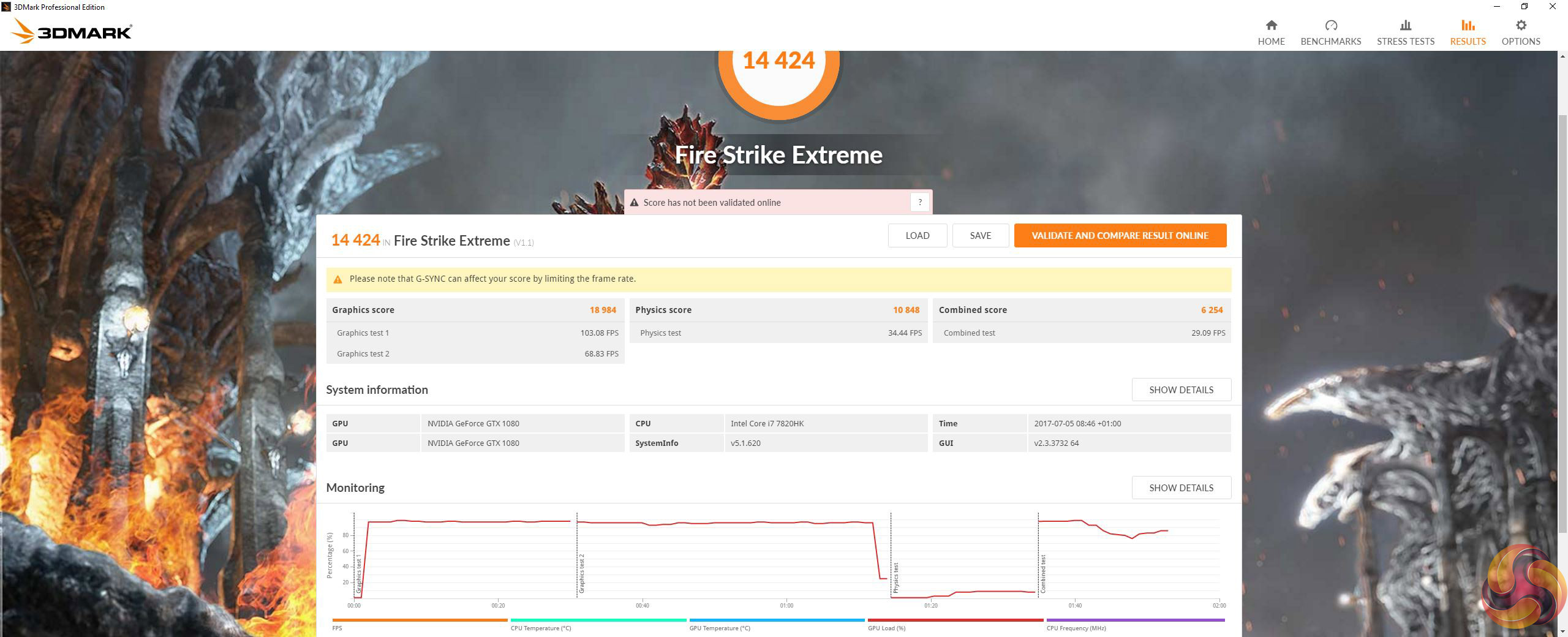1568x637 pixels.
Task: Click the Physics score value 10 848
Action: pos(906,310)
